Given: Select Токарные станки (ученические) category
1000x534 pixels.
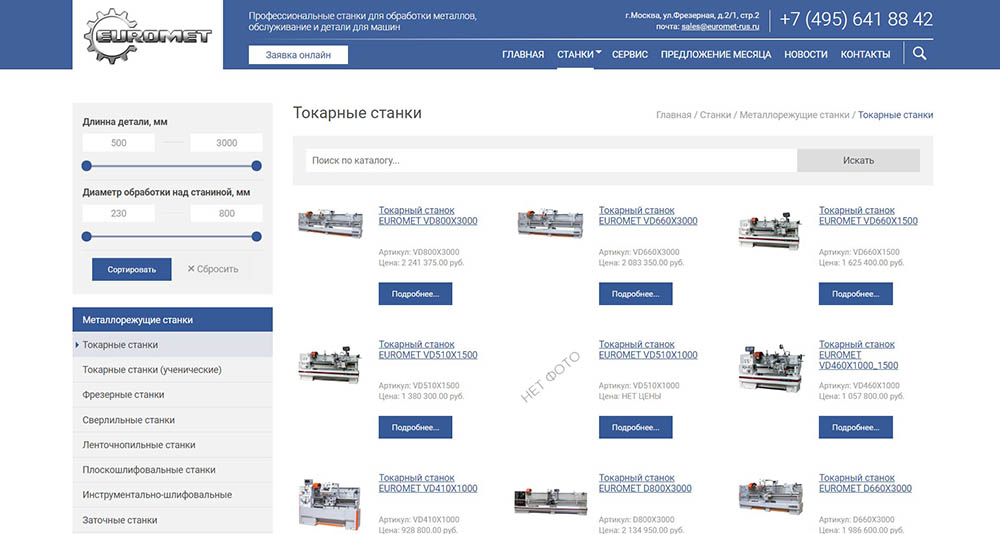Looking at the screenshot, I should [172, 369].
